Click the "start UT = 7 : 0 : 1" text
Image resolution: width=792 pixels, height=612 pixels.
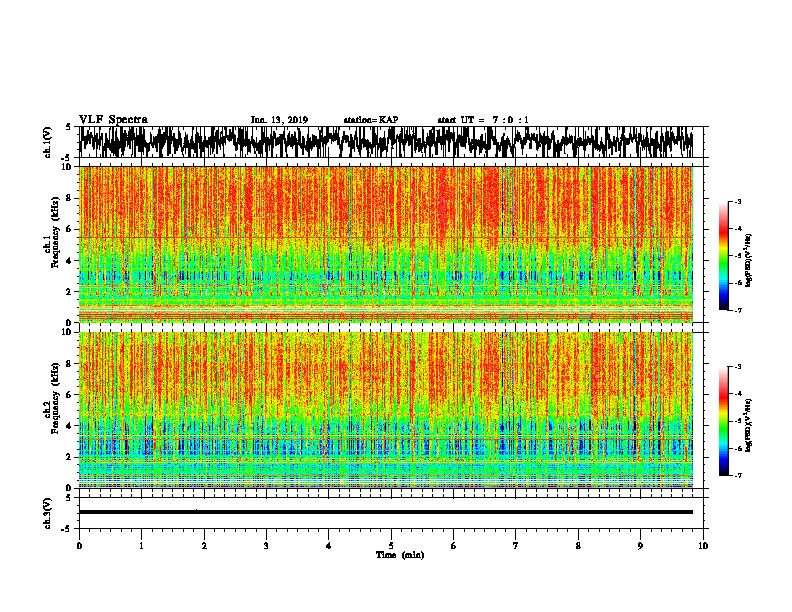483,120
